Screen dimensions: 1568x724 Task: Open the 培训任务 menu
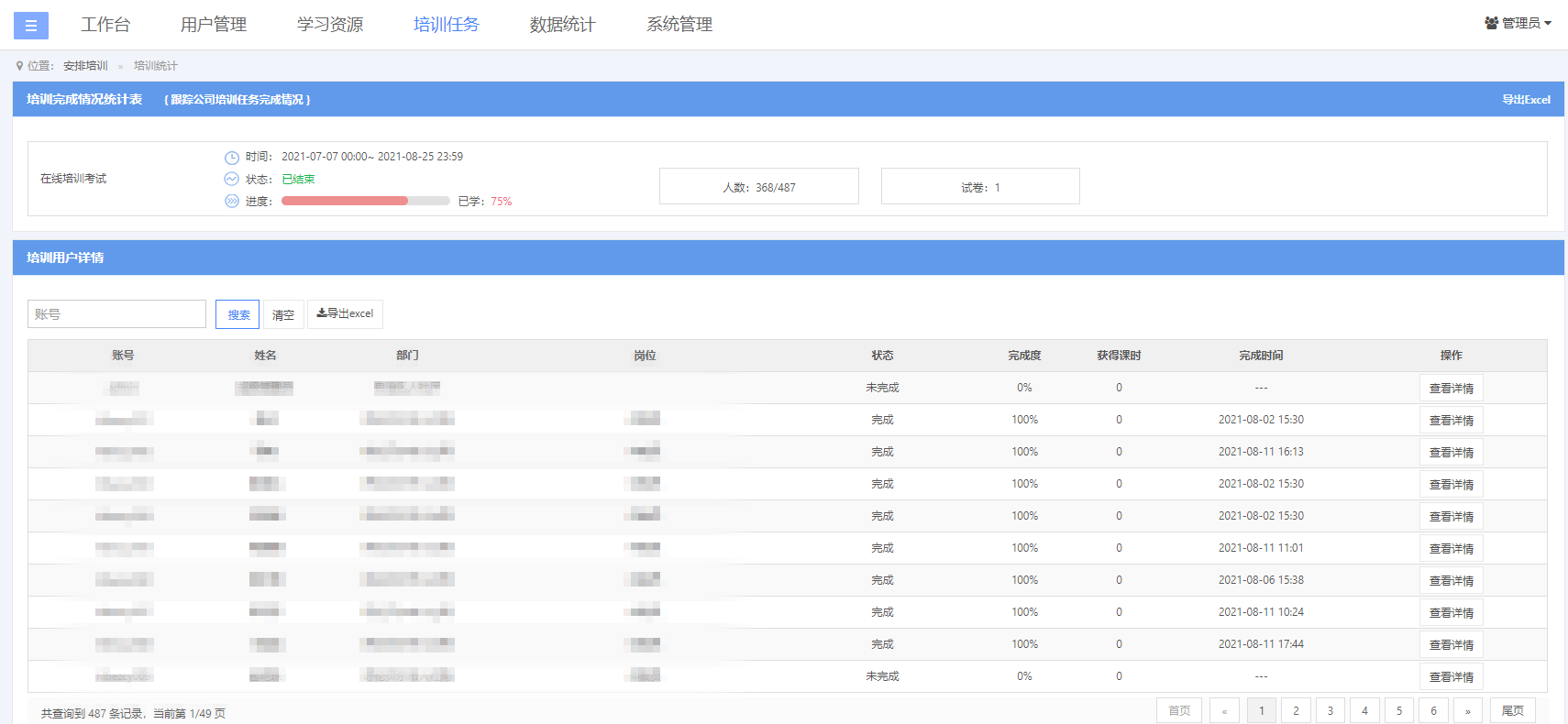click(x=447, y=25)
